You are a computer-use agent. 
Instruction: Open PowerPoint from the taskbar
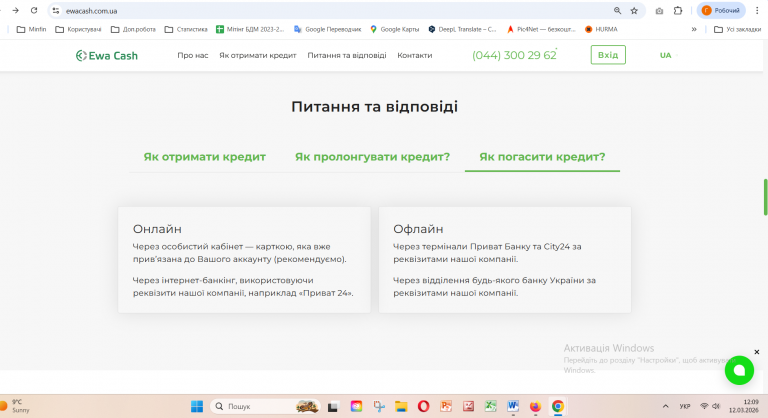coord(446,406)
